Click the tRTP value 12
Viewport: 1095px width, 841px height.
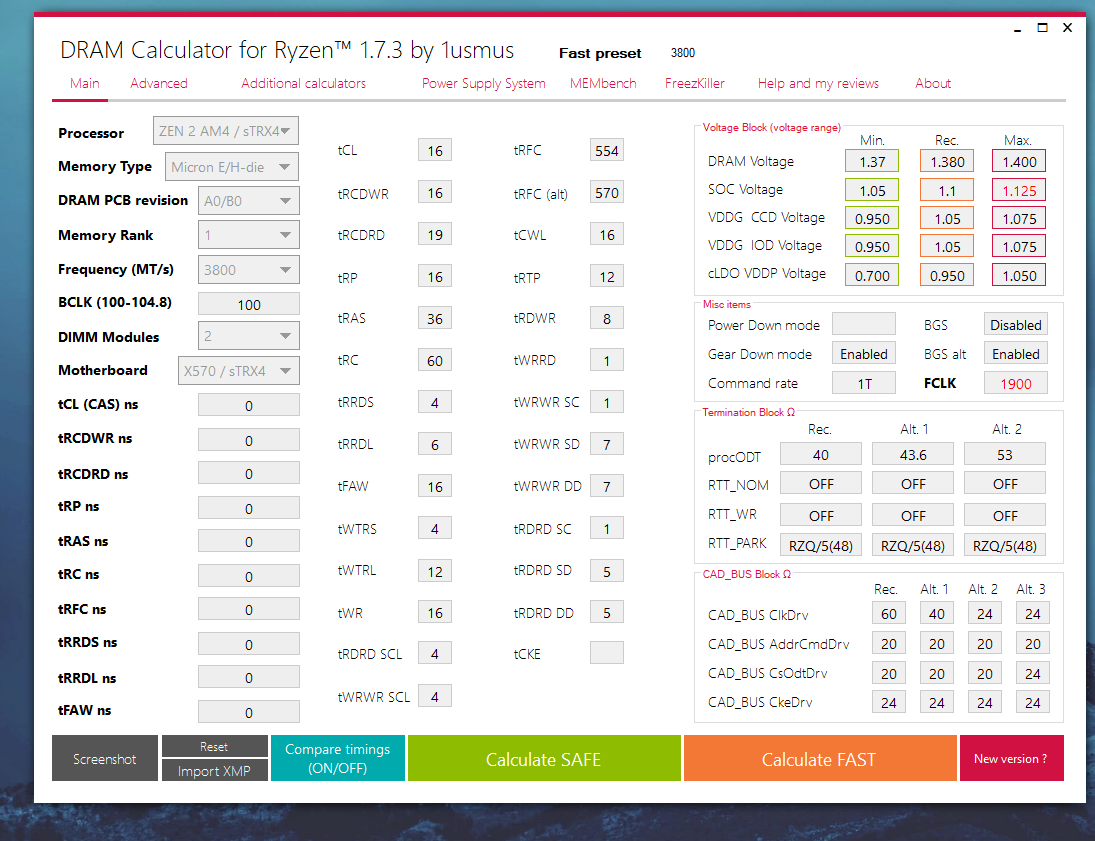click(607, 277)
